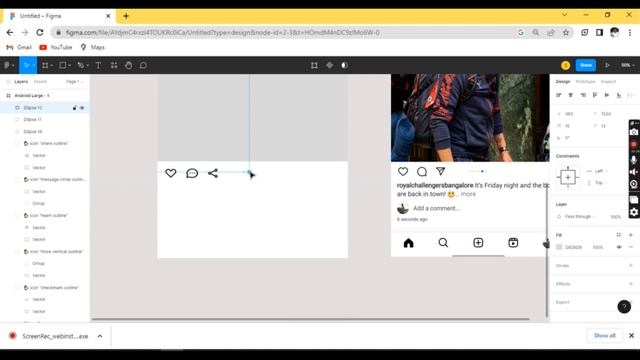The height and width of the screenshot is (360, 640).
Task: Remove the fill with the minus icon
Action: coord(631,247)
